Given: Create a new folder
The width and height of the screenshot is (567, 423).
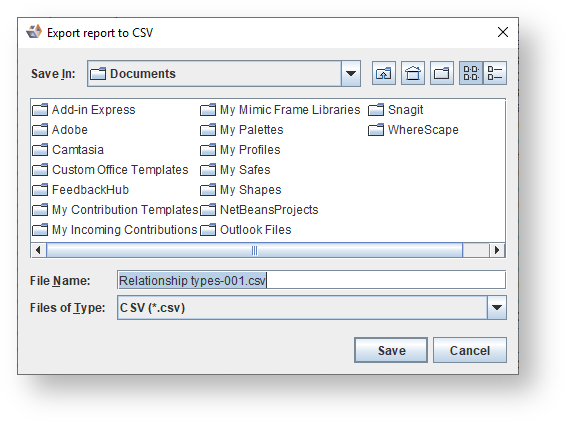Looking at the screenshot, I should [442, 73].
